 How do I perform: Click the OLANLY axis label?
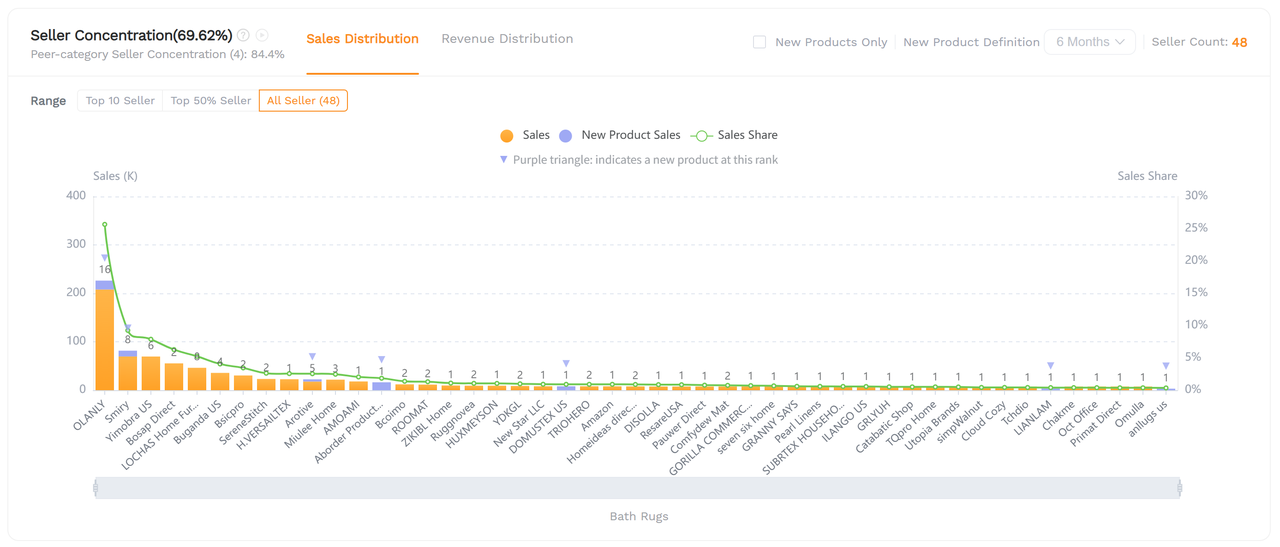click(x=90, y=415)
